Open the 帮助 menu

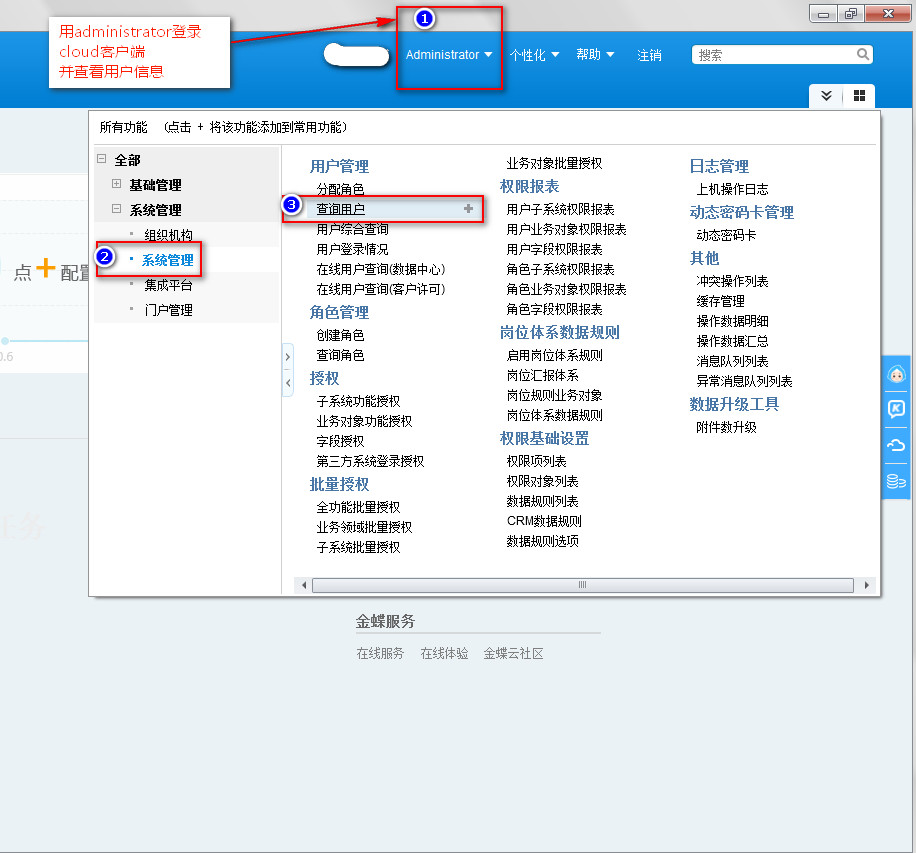[x=595, y=55]
